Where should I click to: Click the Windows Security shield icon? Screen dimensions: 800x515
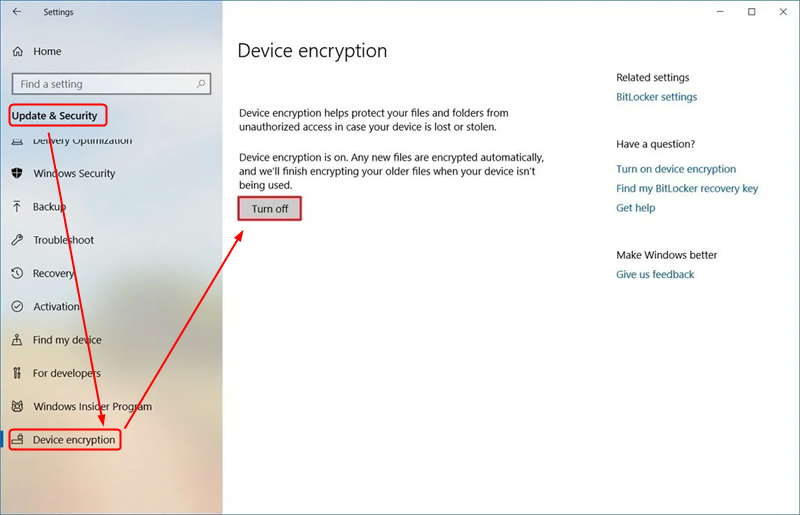tap(17, 173)
